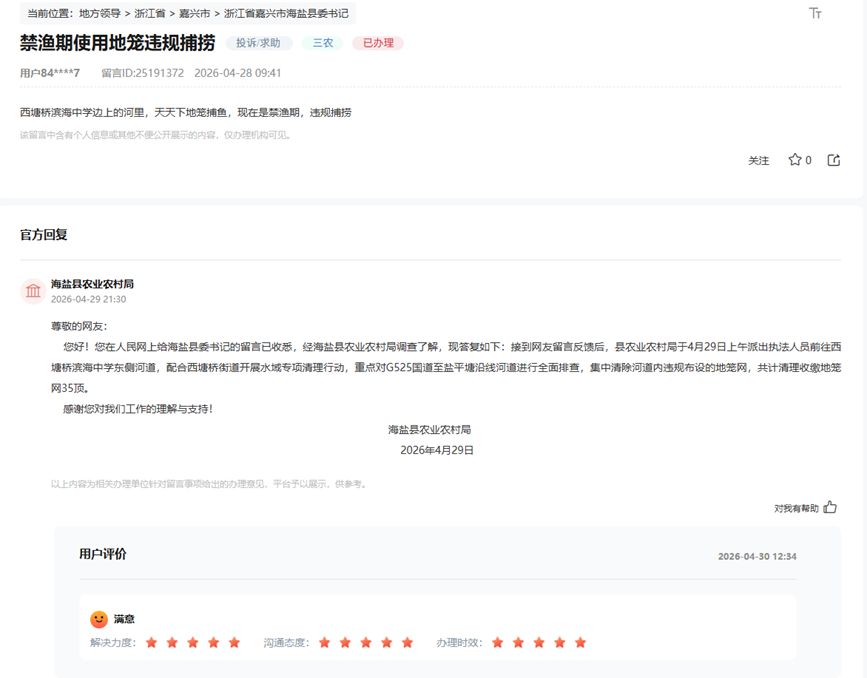Click the 沟通态度 label
The width and height of the screenshot is (867, 678).
tap(286, 643)
